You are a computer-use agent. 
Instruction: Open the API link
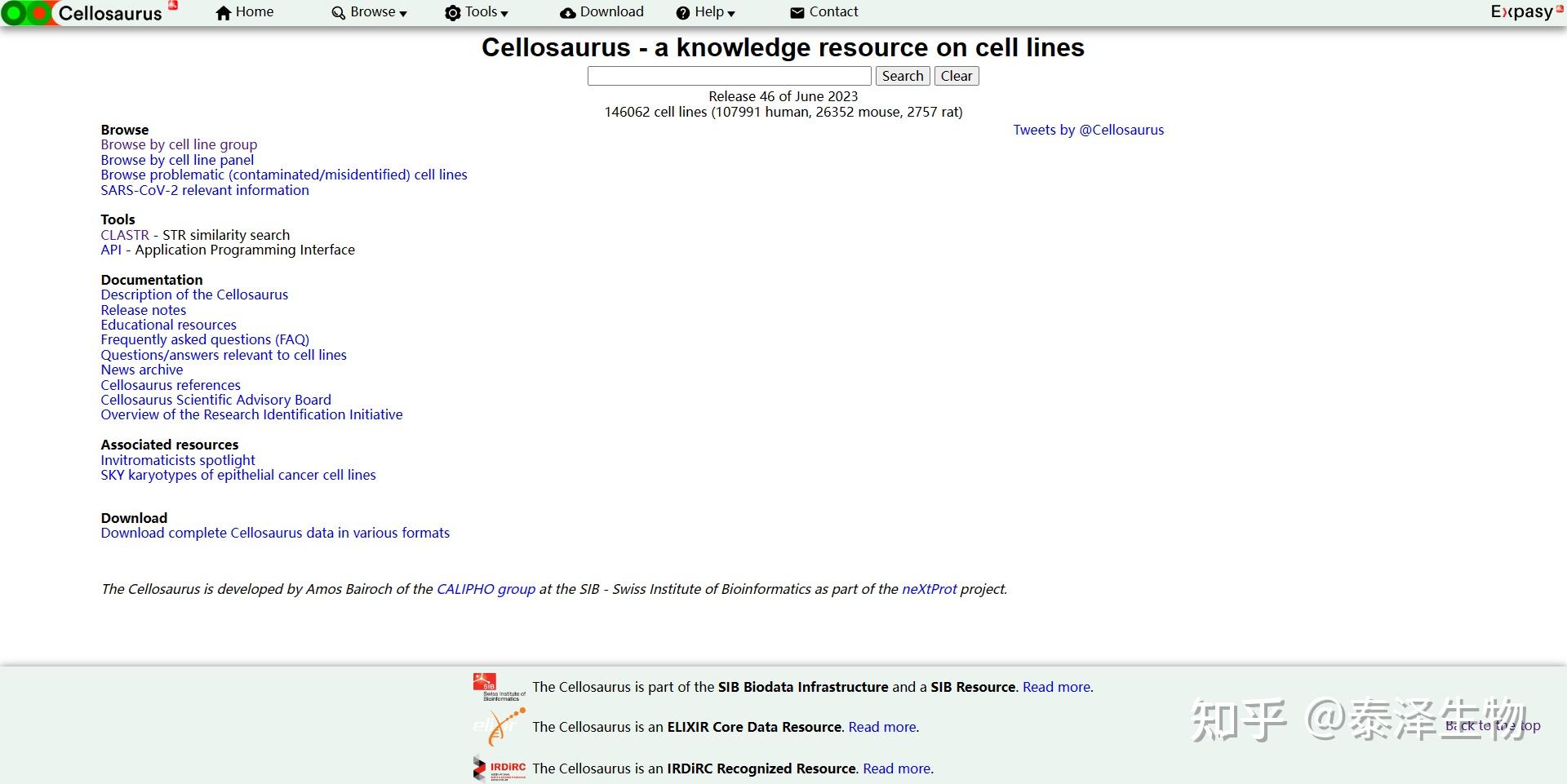pyautogui.click(x=111, y=250)
